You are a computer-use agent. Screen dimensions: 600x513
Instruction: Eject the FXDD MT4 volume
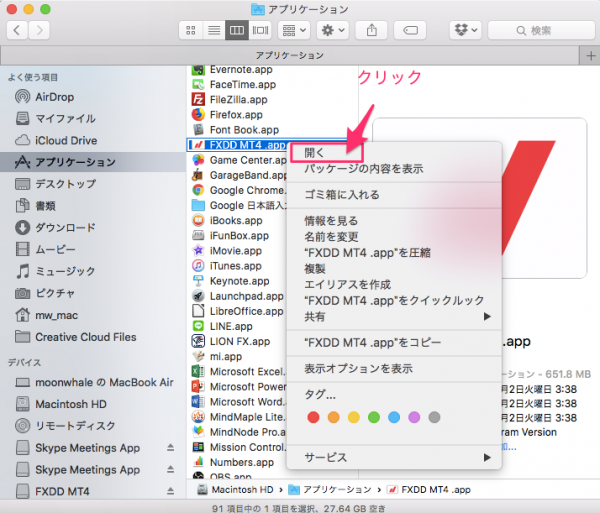(170, 491)
